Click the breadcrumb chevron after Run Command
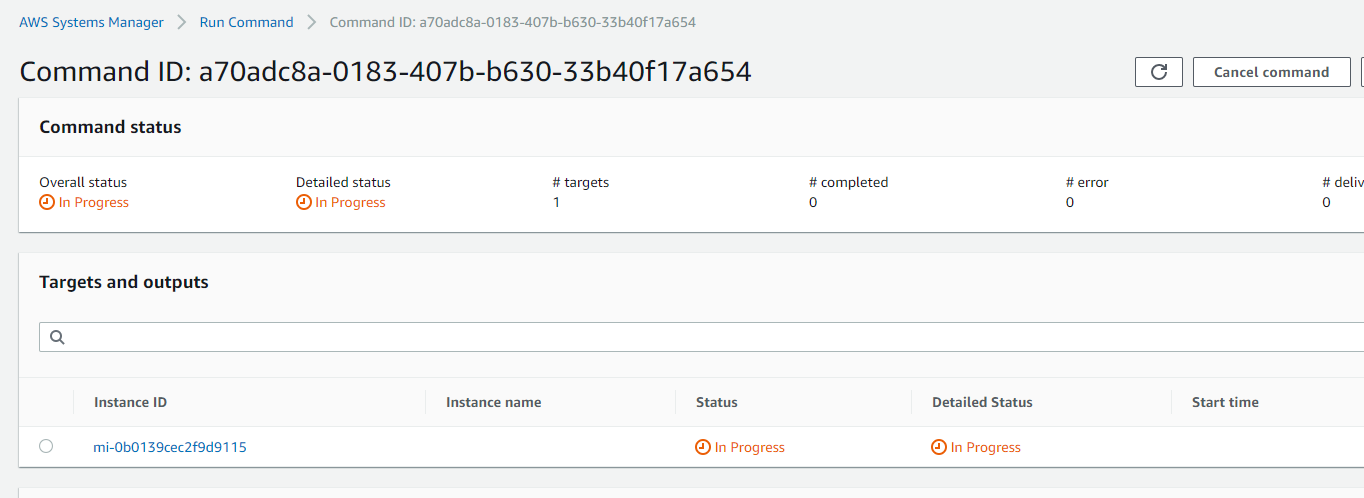Viewport: 1364px width, 498px height. tap(311, 22)
